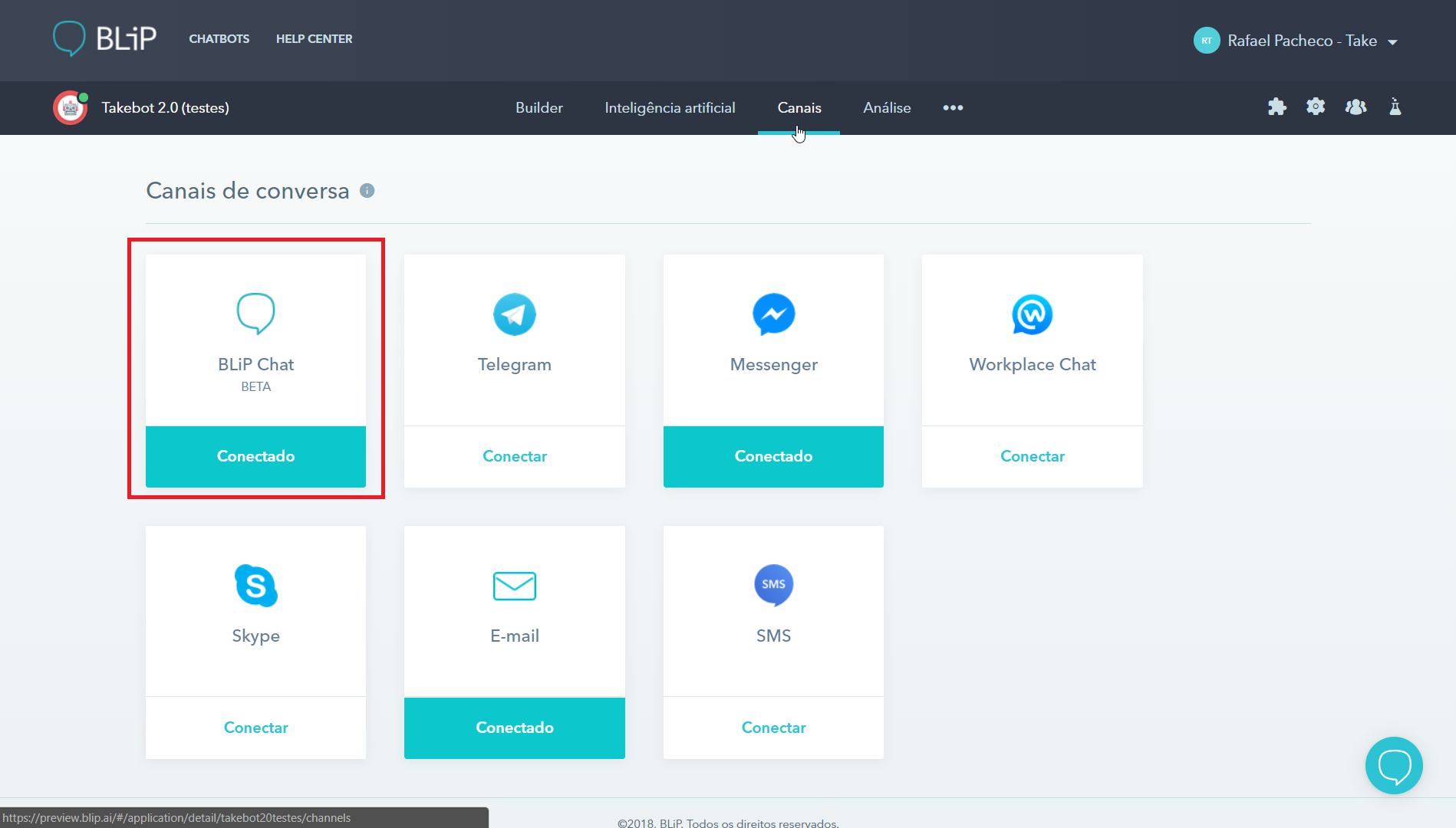Click the Messenger lightning bubble icon

pyautogui.click(x=773, y=314)
